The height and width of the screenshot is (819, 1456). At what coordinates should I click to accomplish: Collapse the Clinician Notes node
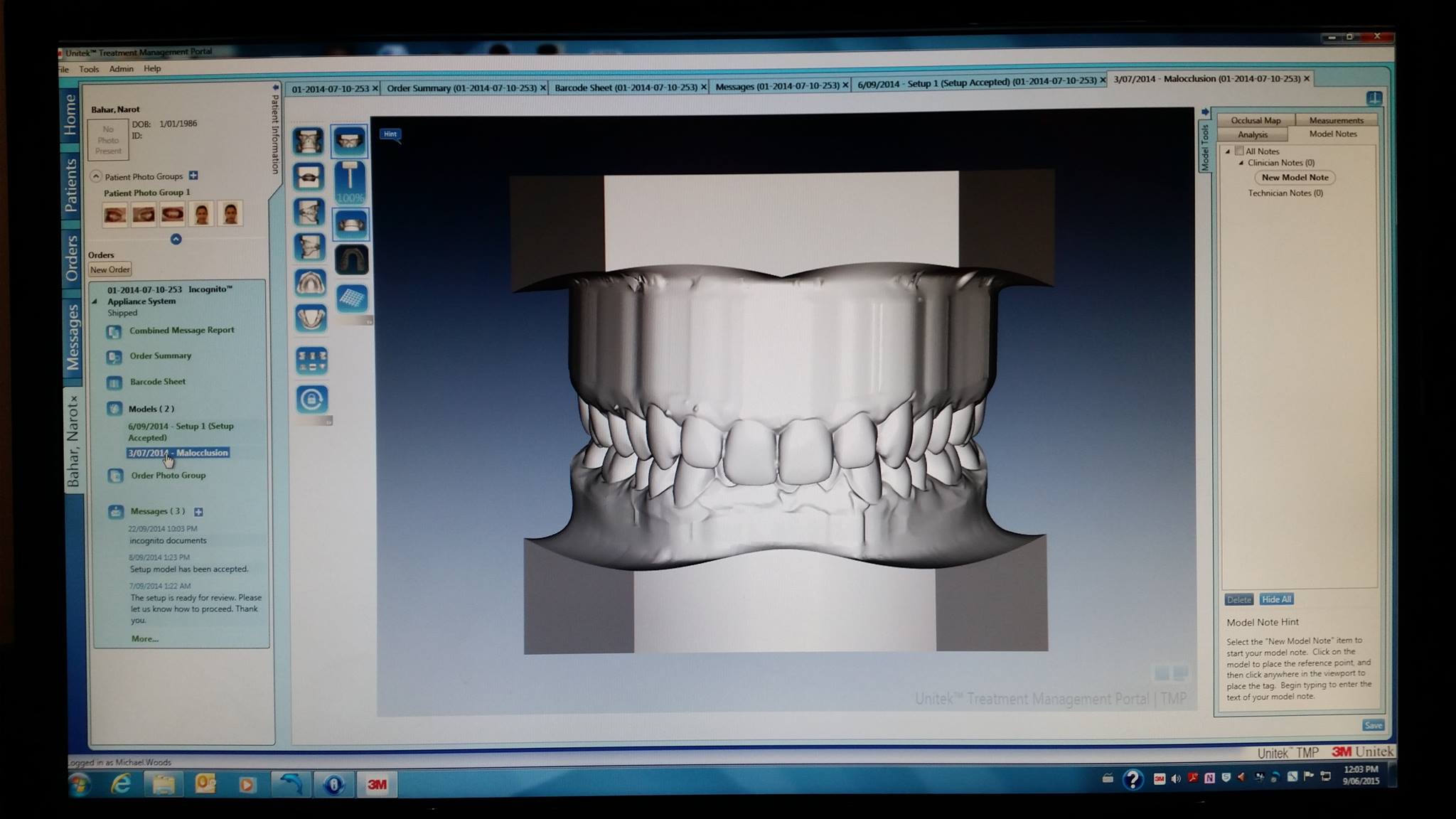coord(1241,163)
